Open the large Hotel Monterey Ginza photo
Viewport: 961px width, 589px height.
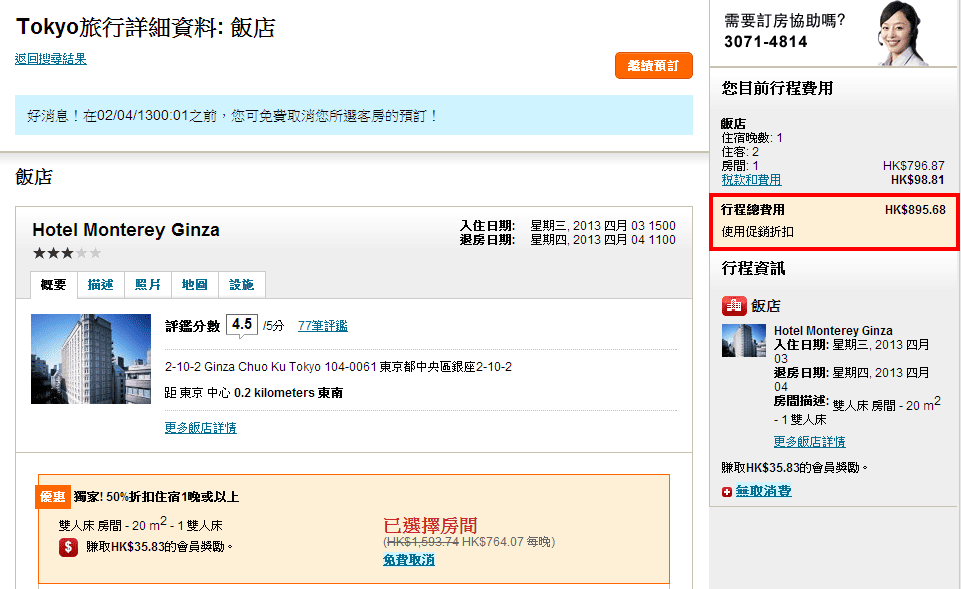tap(90, 358)
